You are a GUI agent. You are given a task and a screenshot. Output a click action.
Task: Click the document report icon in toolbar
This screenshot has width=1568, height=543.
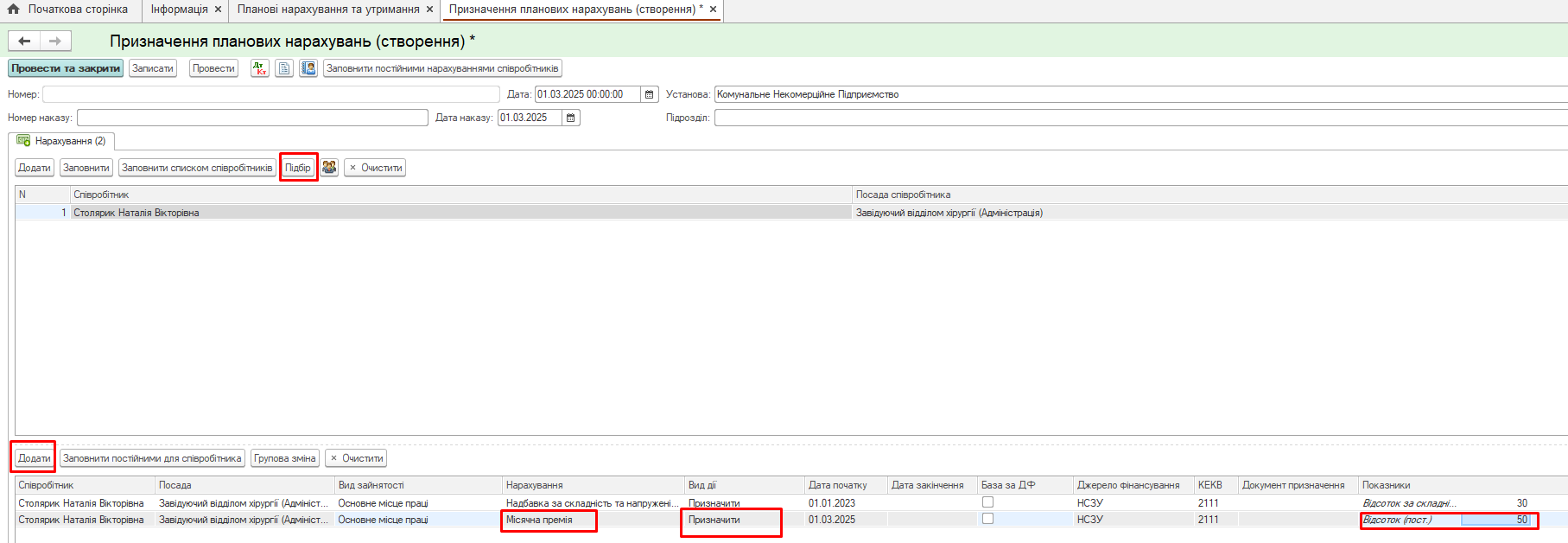point(284,68)
